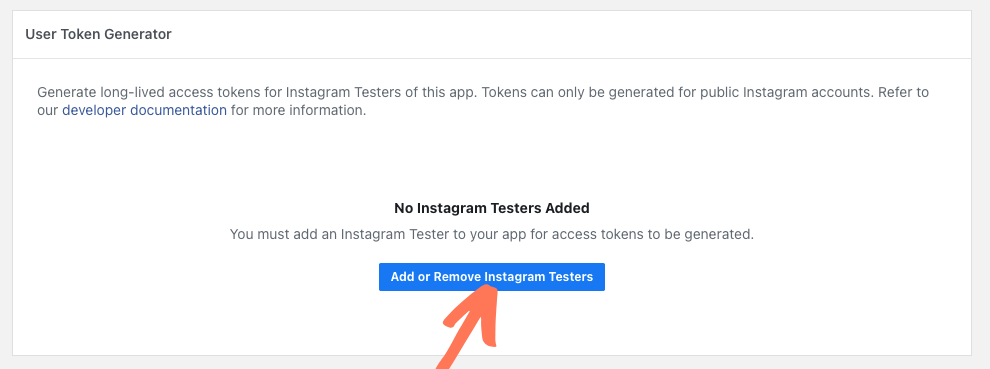
Task: Click the No Instagram Testers Added heading
Action: click(x=492, y=208)
